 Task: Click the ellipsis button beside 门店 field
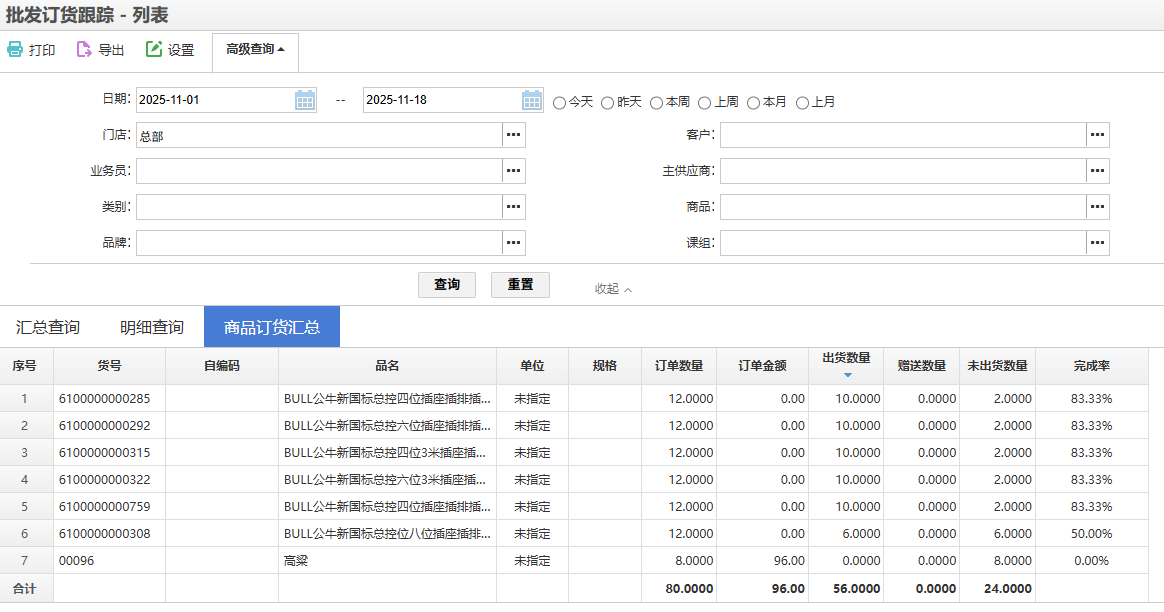click(x=514, y=135)
